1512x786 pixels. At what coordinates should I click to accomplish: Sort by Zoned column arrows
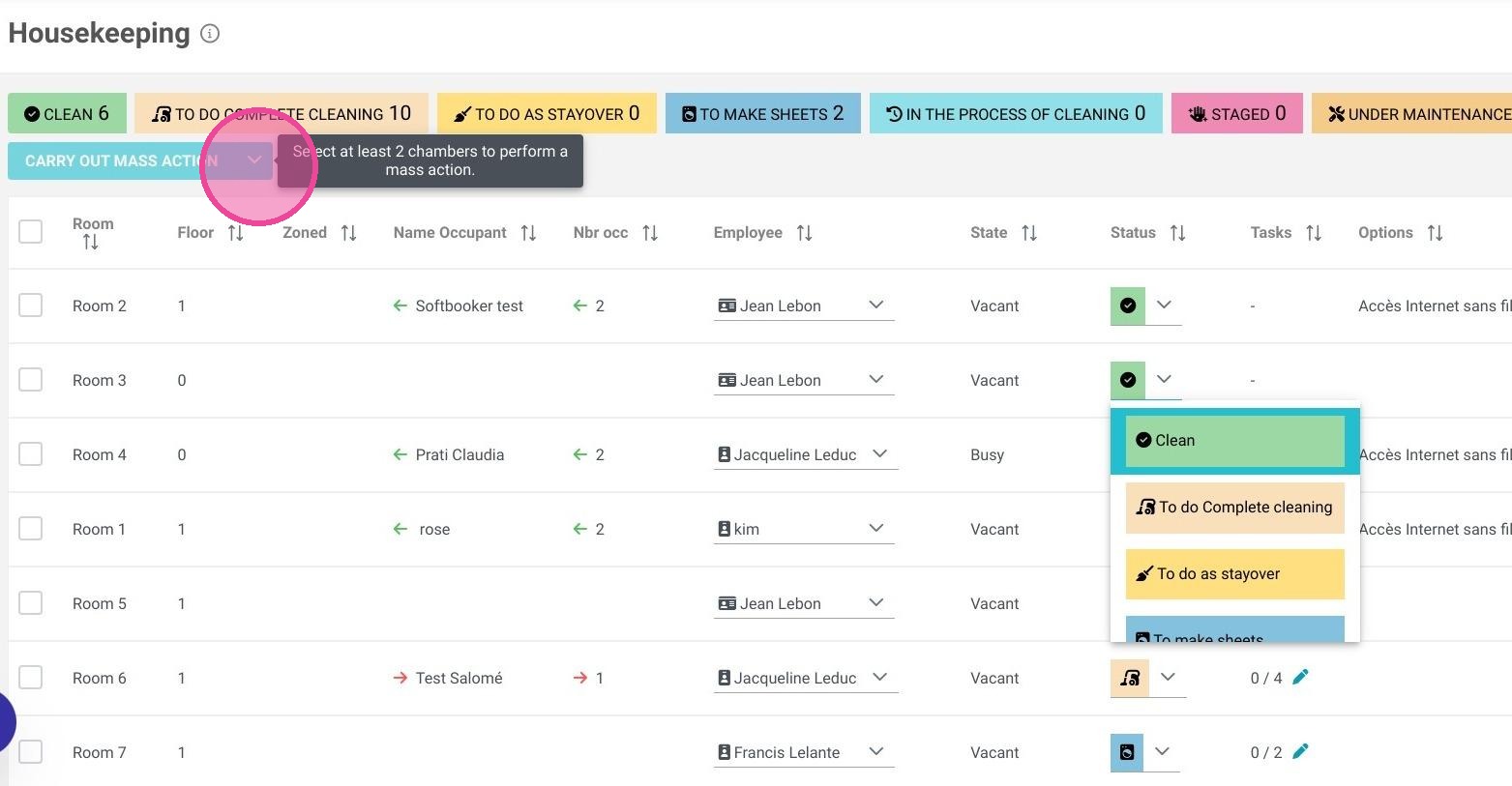[x=348, y=233]
